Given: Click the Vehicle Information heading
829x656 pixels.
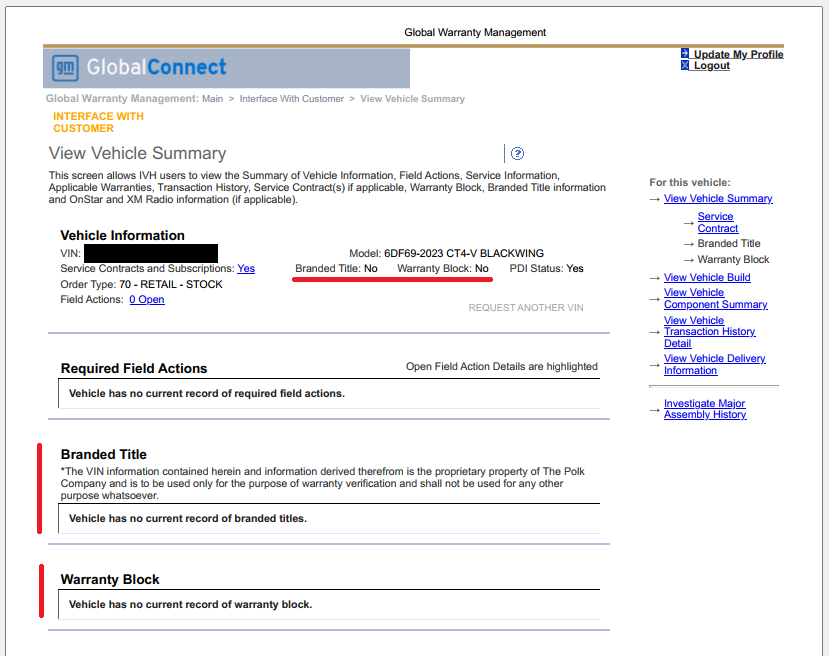Looking at the screenshot, I should click(122, 235).
